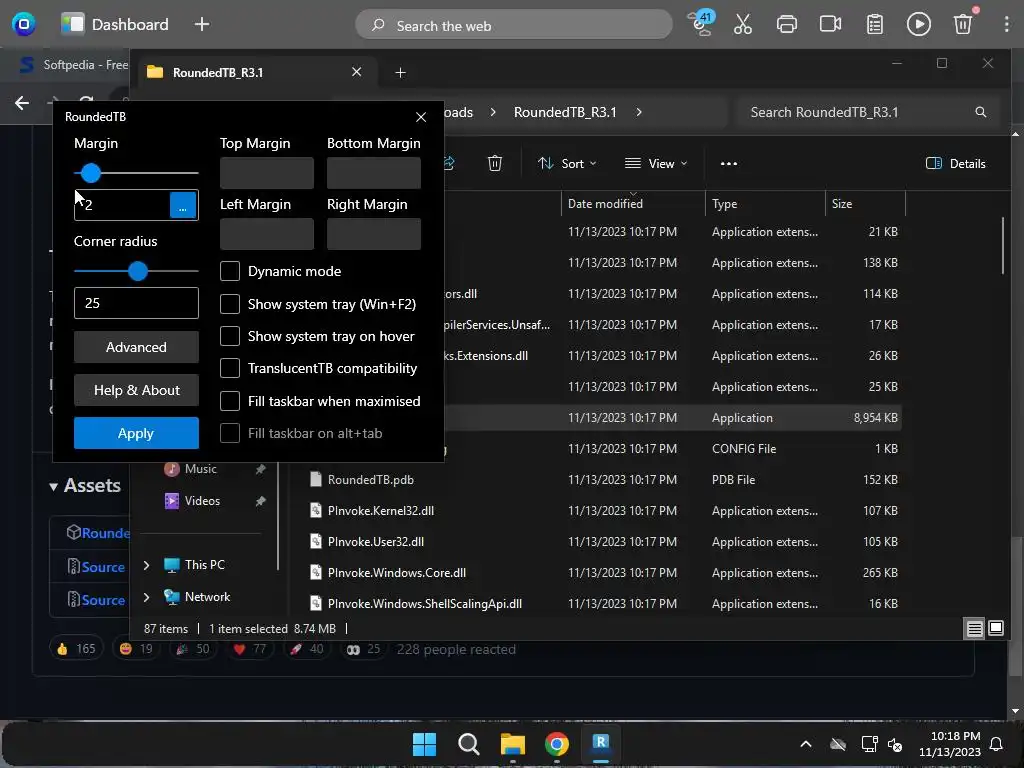The width and height of the screenshot is (1024, 768).
Task: Switch to details list view icon in status bar
Action: pos(974,628)
